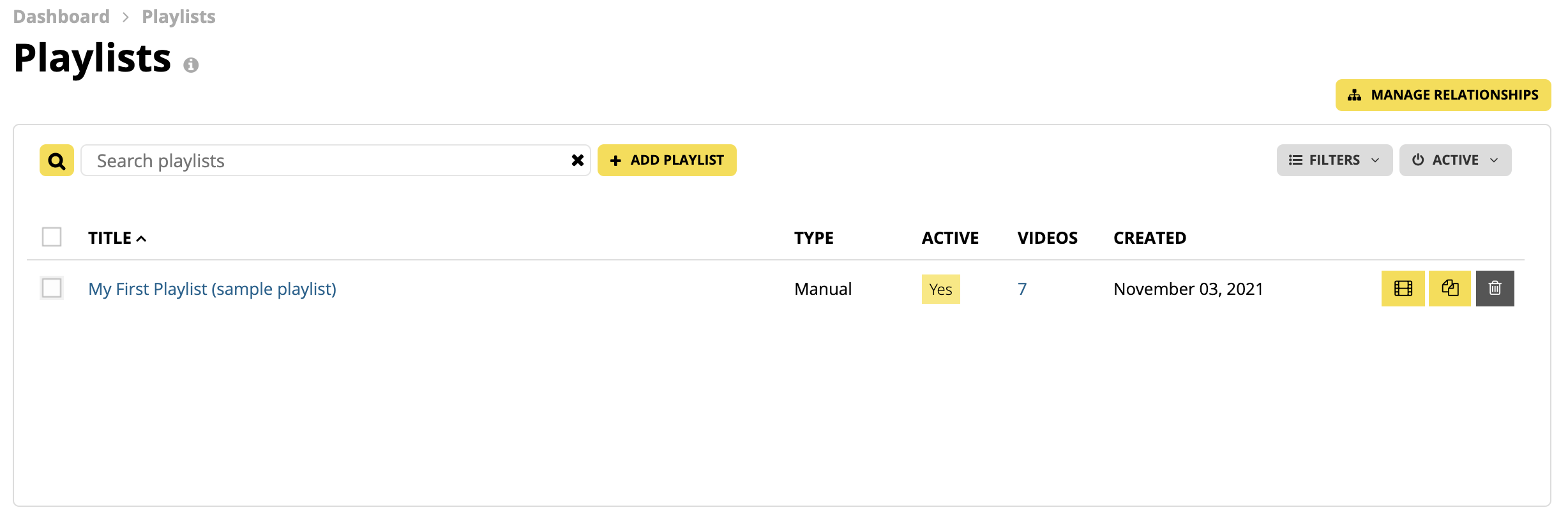1568x526 pixels.
Task: Open the Active status dropdown
Action: [x=1455, y=160]
